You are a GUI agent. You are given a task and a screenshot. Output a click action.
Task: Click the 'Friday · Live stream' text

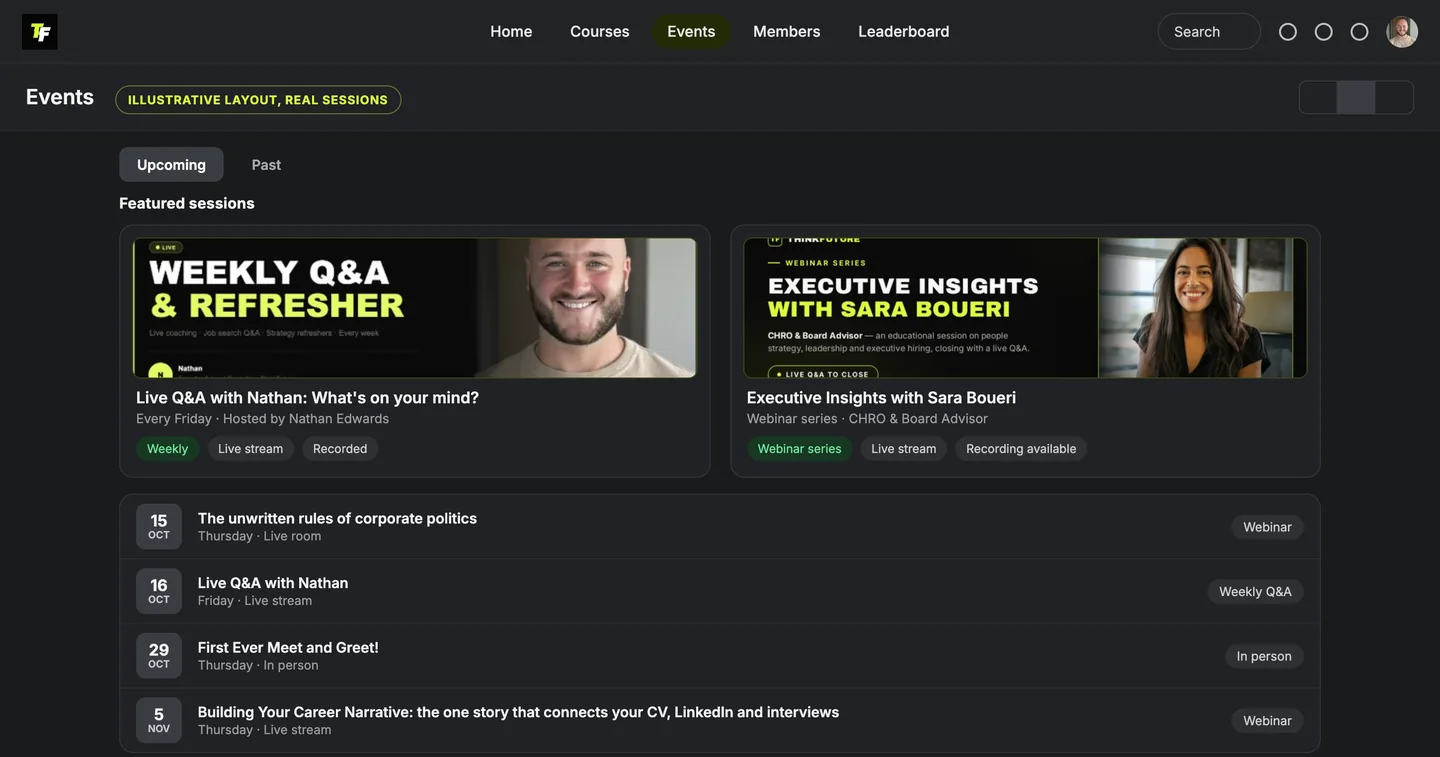point(254,601)
